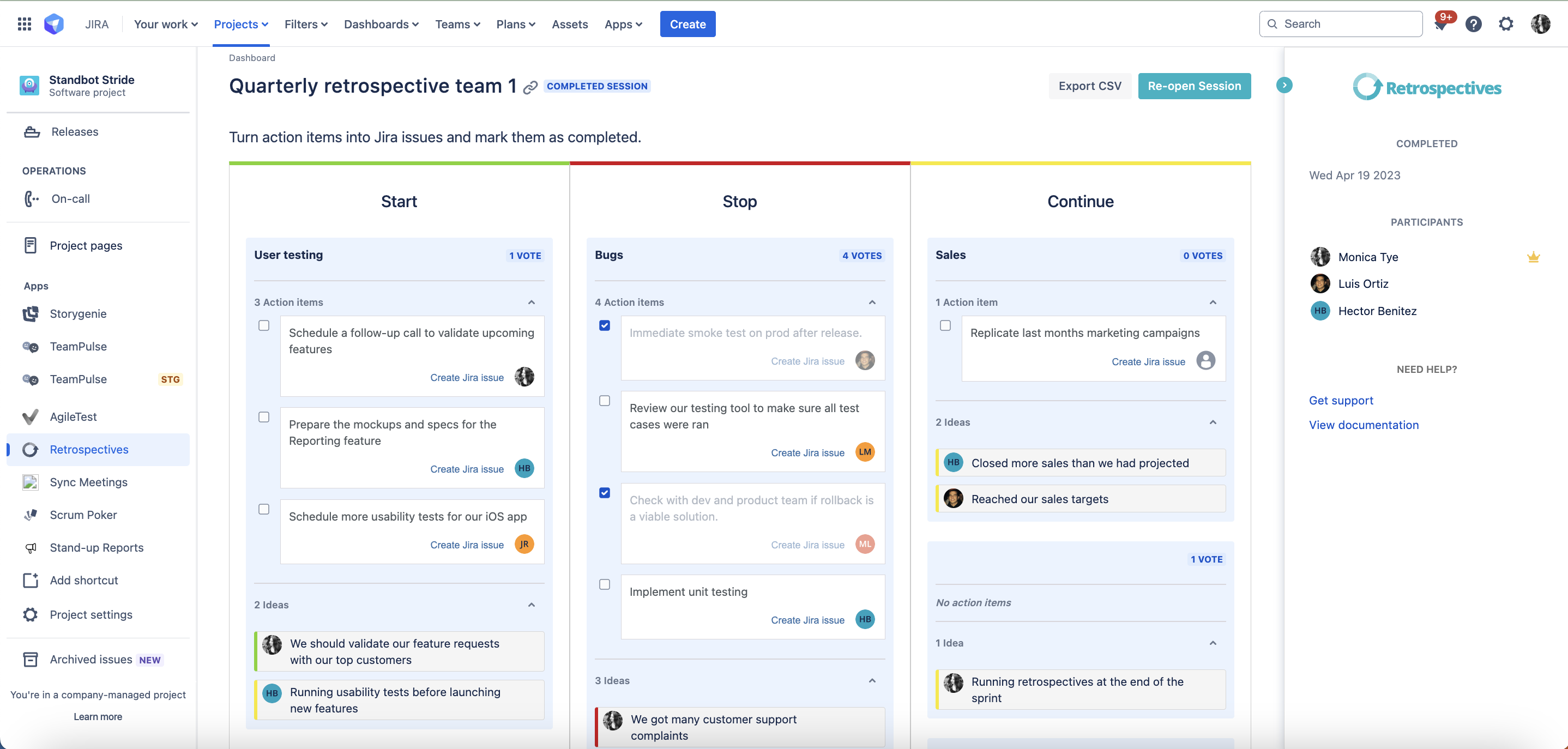
Task: Check 'Schedule a follow-up call' action item
Action: [x=263, y=325]
